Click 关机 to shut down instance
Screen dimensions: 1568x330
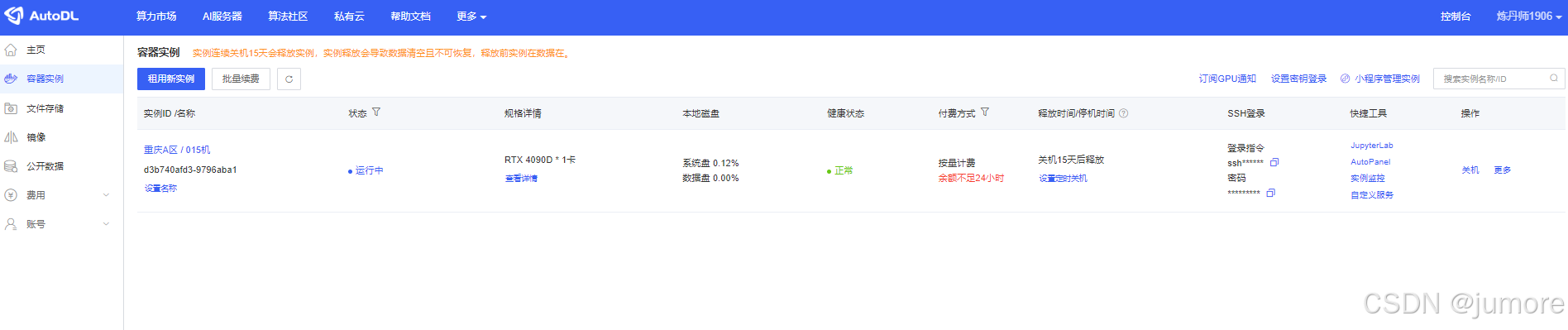click(1470, 170)
